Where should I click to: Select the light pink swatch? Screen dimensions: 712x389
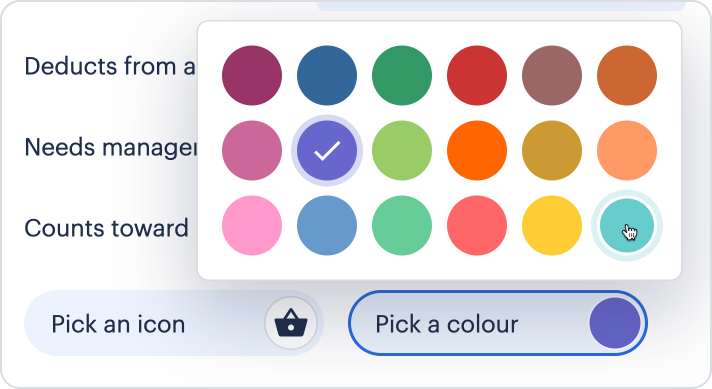(252, 226)
